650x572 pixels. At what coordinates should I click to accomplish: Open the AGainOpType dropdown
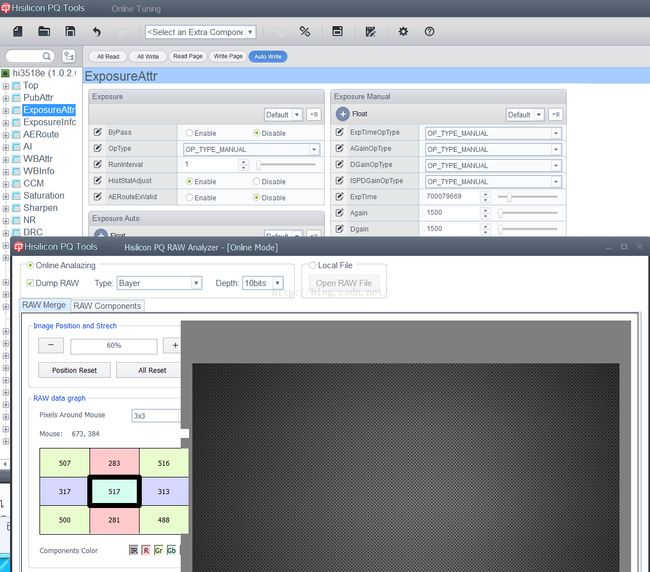(x=493, y=149)
